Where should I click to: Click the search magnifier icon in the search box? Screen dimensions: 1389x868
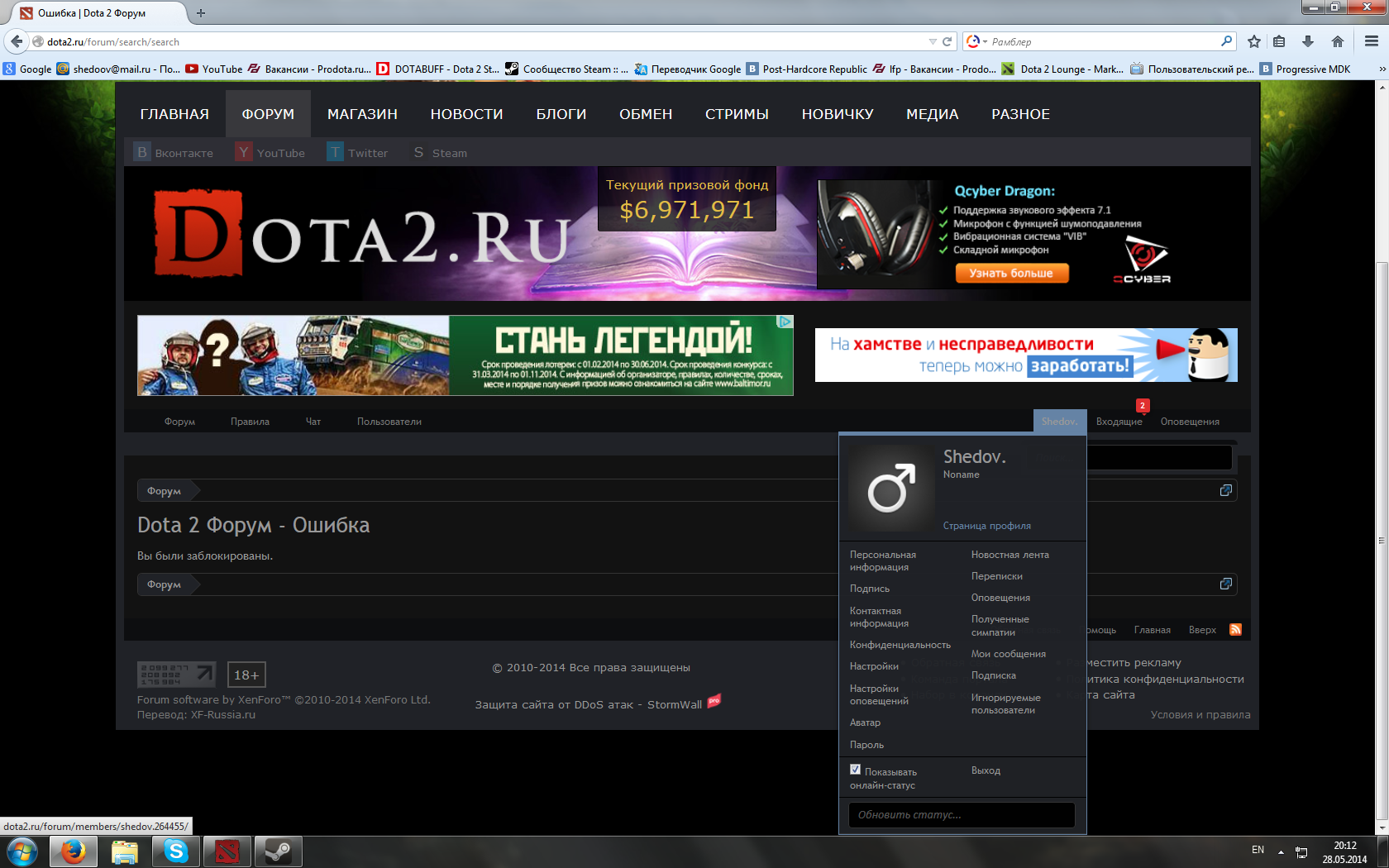click(x=1226, y=41)
